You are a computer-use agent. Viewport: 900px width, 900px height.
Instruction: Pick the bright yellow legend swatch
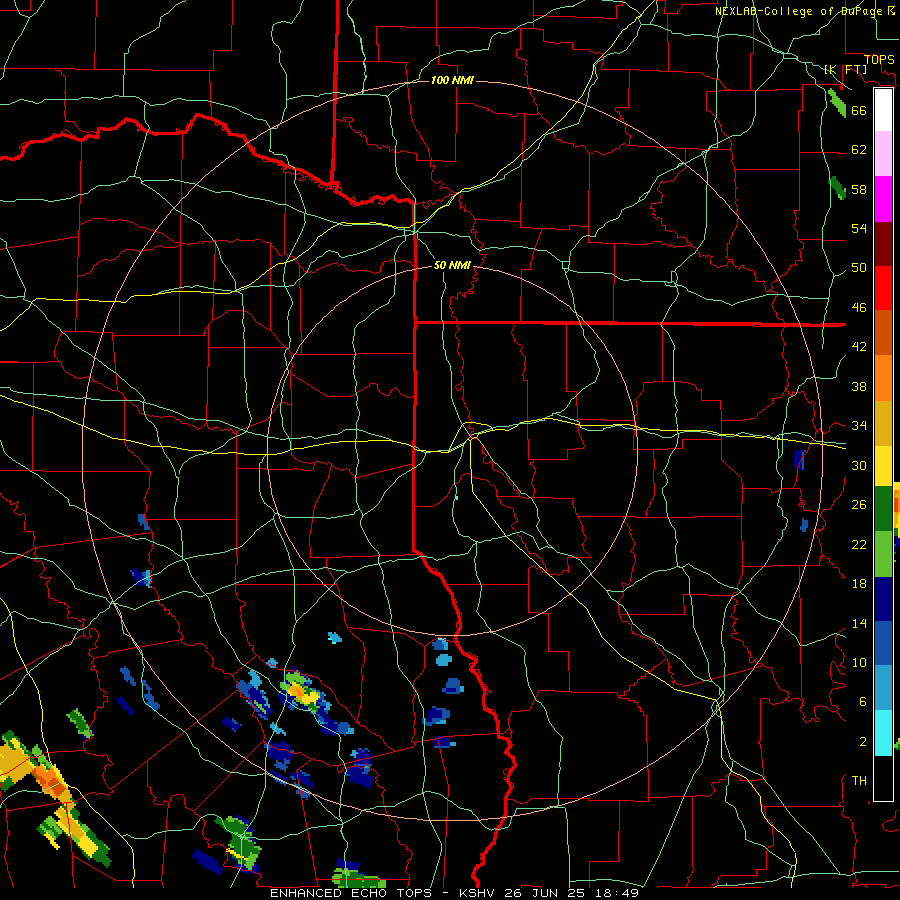883,466
